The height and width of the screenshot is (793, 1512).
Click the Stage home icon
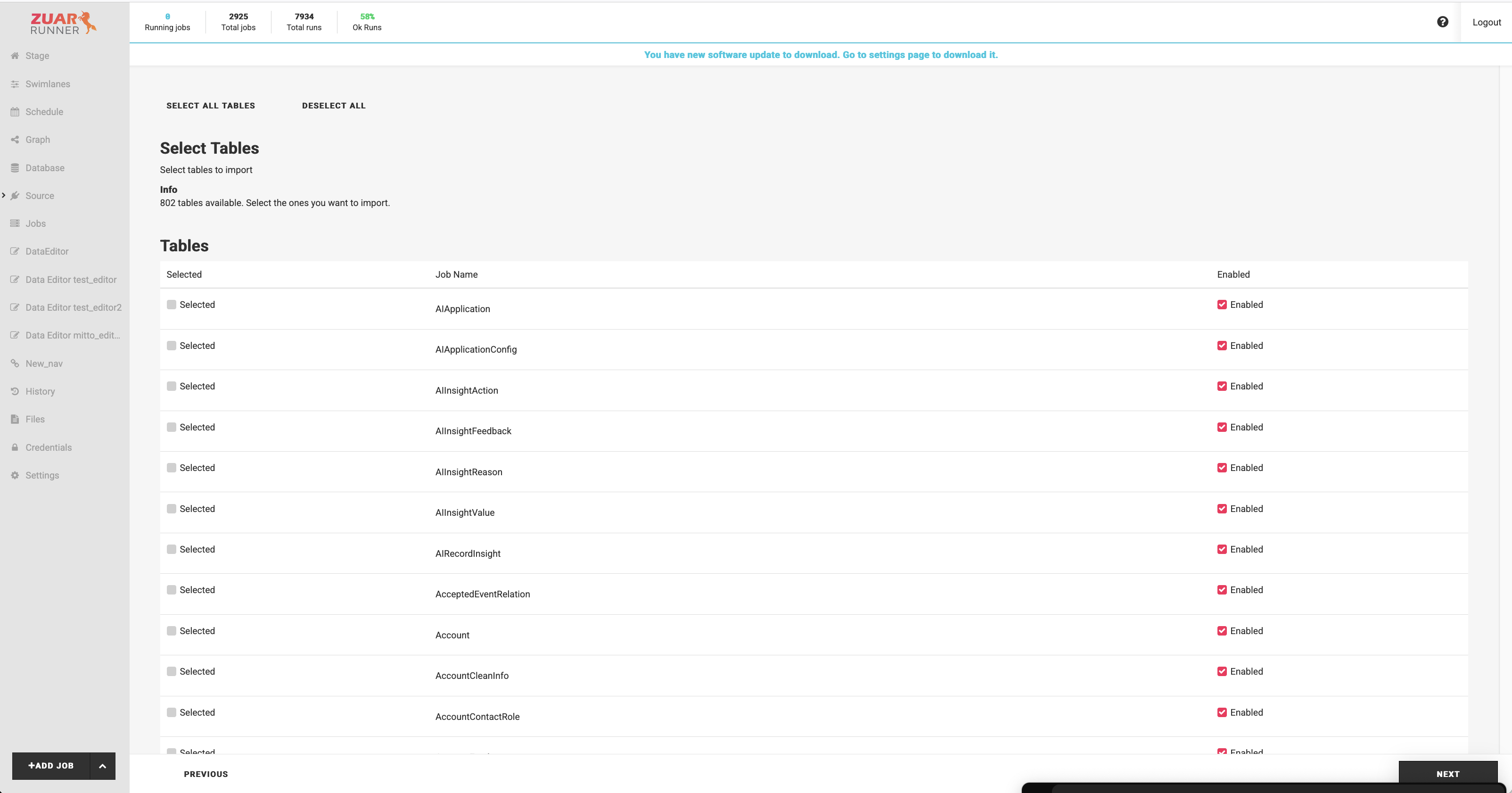(15, 56)
